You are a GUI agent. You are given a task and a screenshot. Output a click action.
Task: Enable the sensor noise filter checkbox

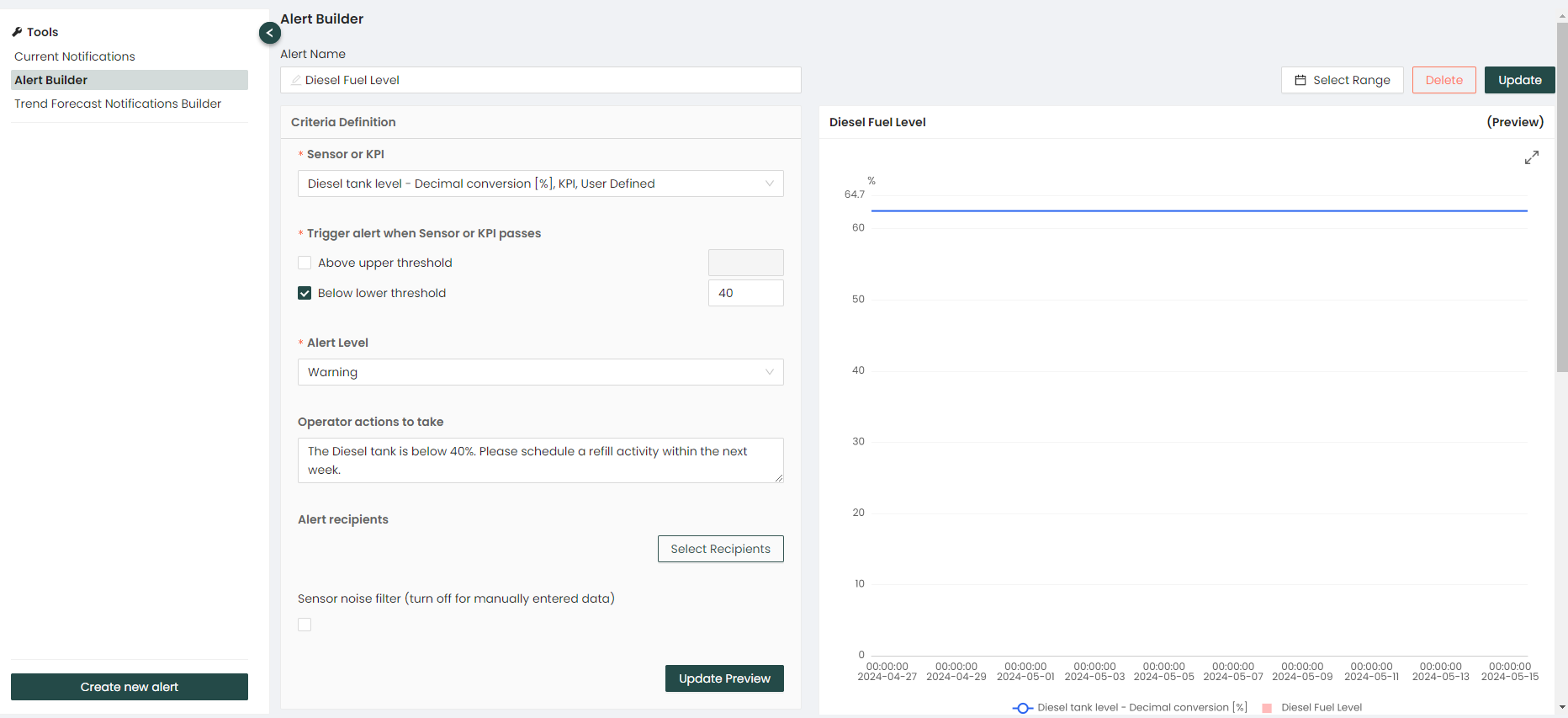click(x=305, y=625)
